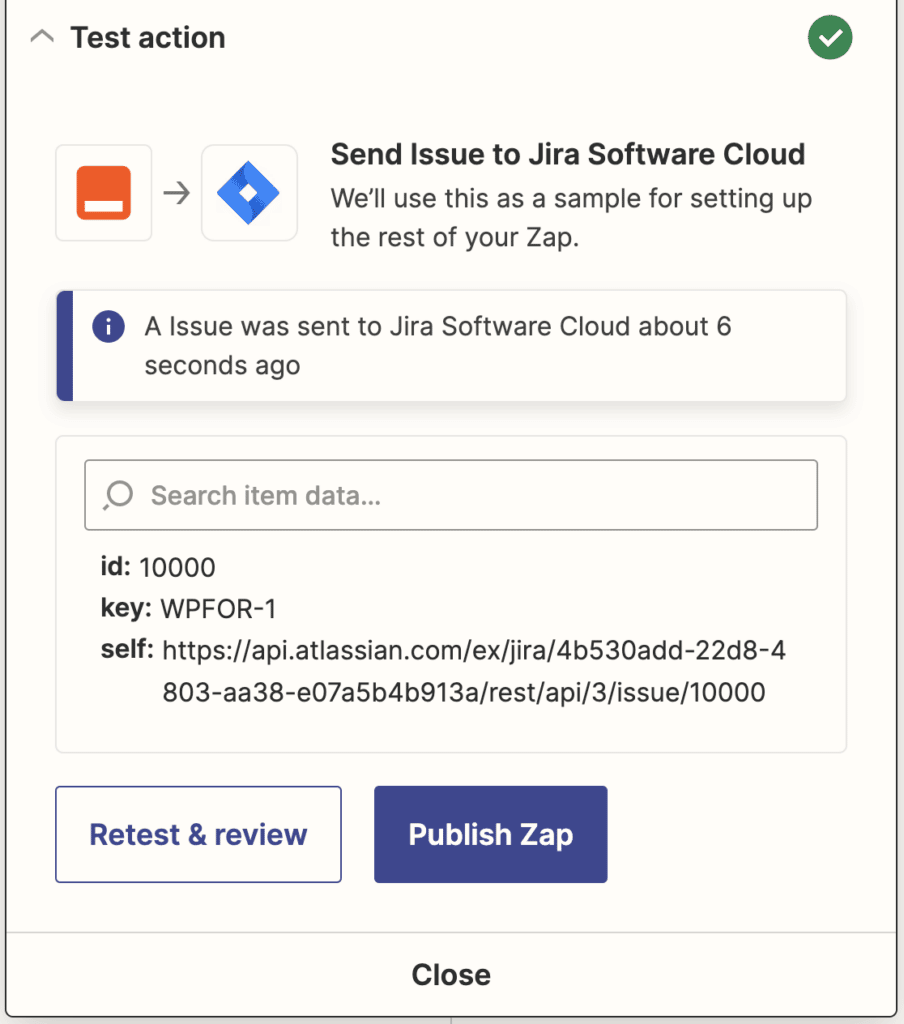
Task: Select the Close option at the bottom
Action: [451, 974]
